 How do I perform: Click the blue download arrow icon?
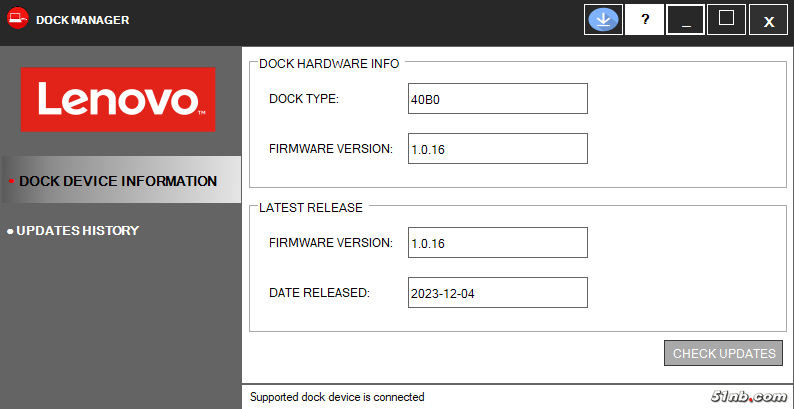[x=604, y=20]
